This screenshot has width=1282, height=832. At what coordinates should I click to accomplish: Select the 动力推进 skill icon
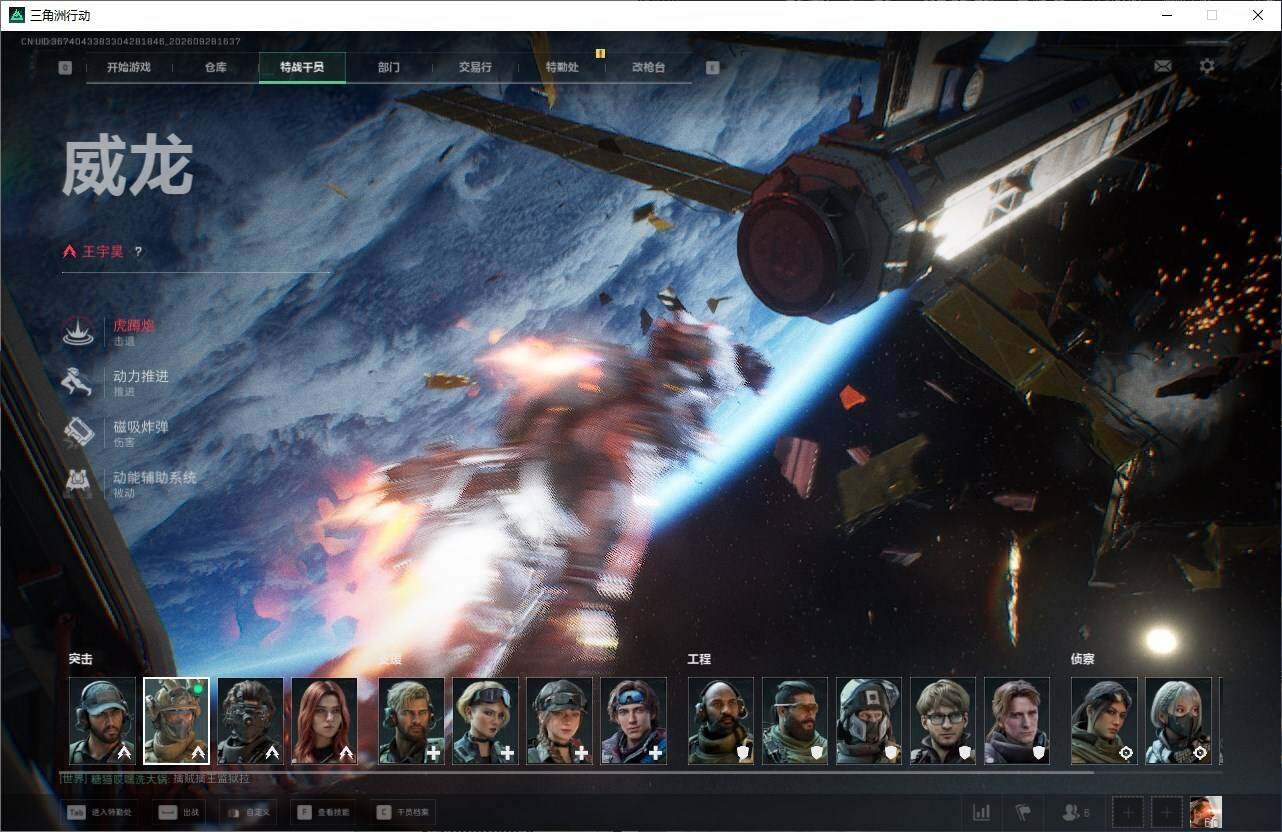coord(78,382)
